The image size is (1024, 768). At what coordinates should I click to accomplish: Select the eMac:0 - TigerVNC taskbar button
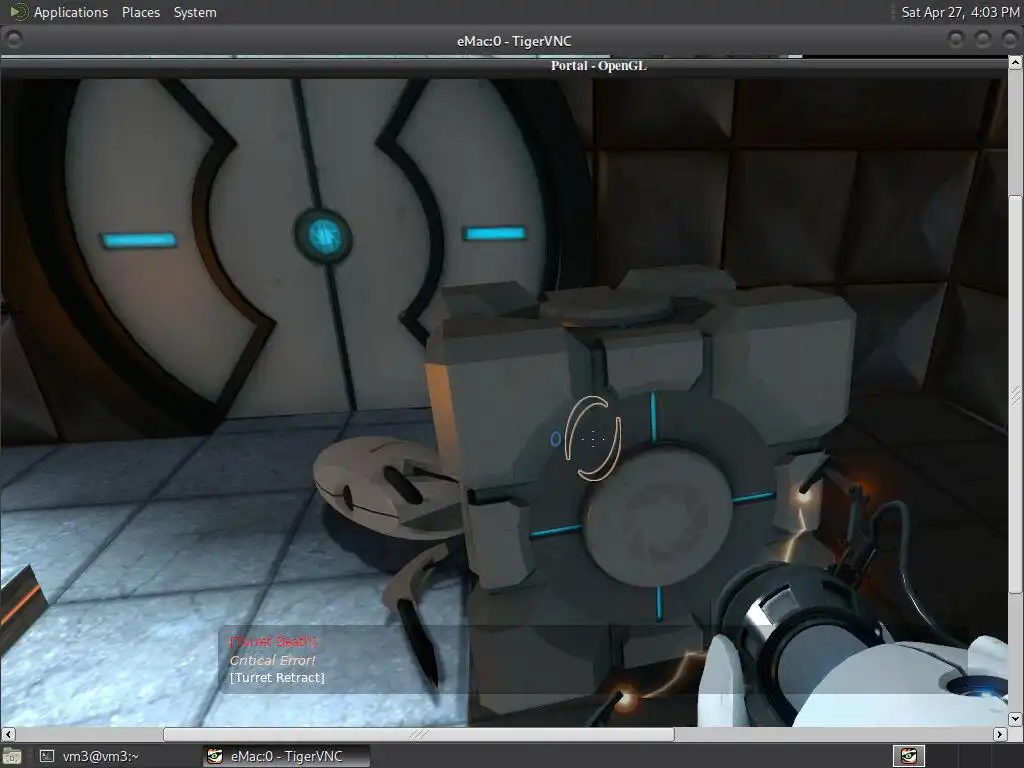[x=285, y=756]
